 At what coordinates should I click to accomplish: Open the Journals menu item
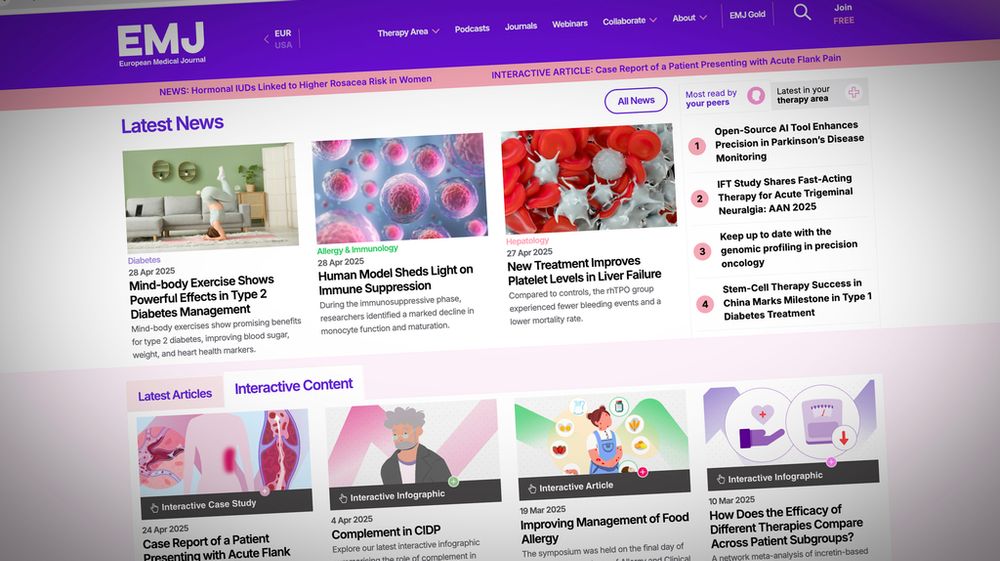pyautogui.click(x=521, y=26)
